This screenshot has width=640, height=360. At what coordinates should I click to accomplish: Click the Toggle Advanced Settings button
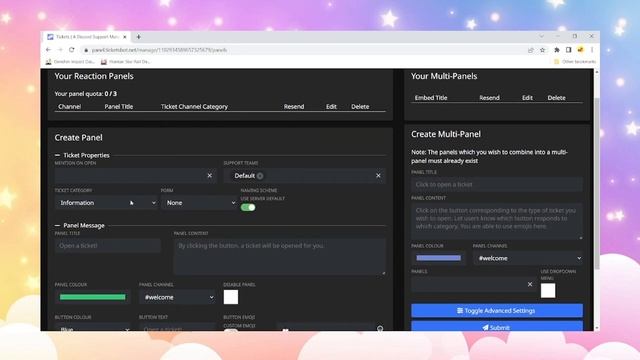click(497, 311)
